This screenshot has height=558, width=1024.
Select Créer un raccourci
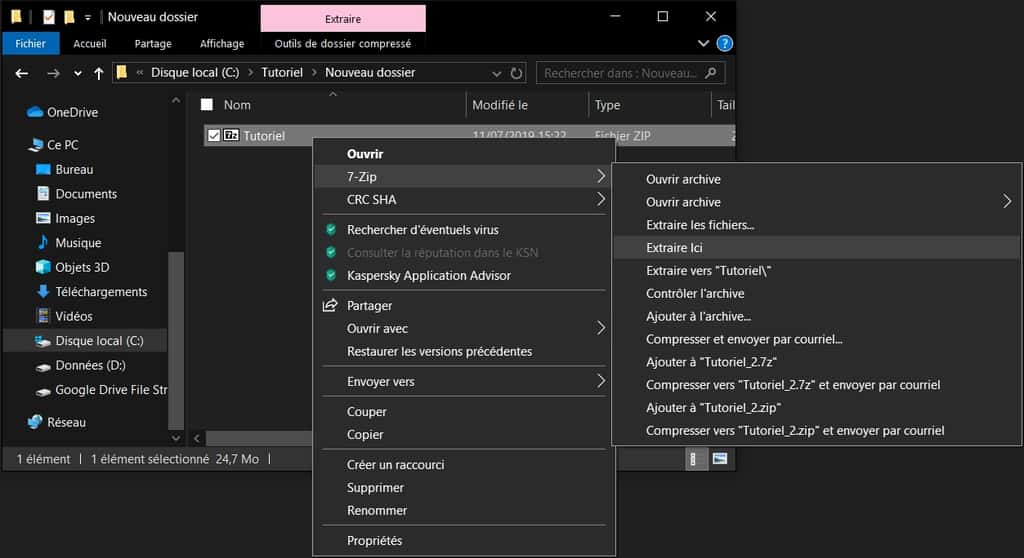464,465
